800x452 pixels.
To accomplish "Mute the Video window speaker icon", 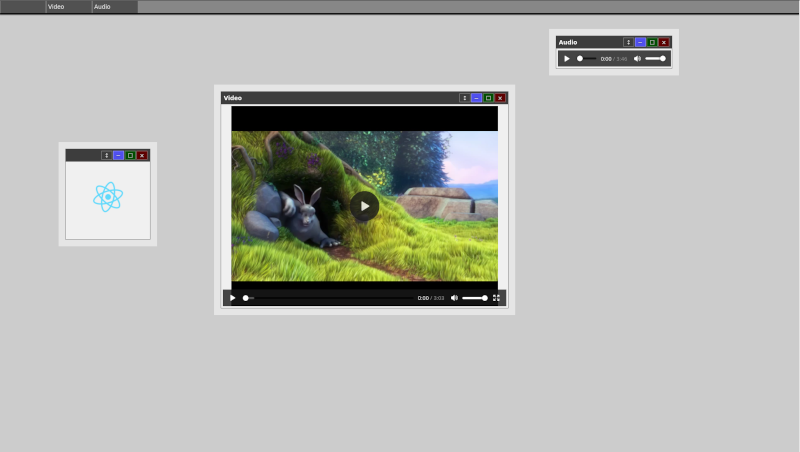I will (454, 298).
